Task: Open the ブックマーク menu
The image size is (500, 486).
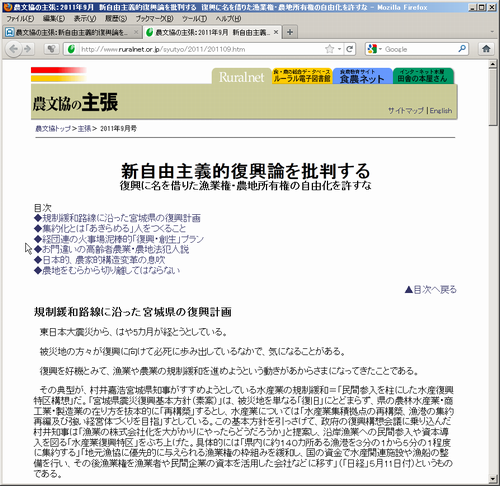Action: click(154, 19)
